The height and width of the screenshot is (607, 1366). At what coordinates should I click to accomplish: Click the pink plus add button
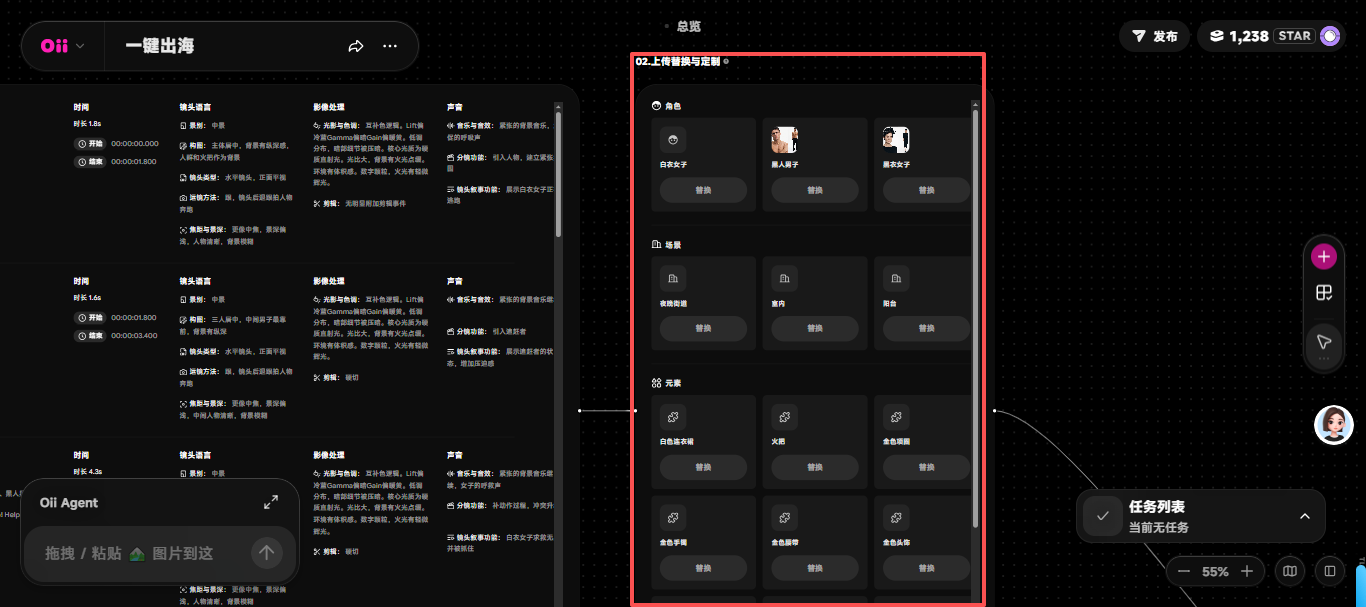[x=1324, y=257]
